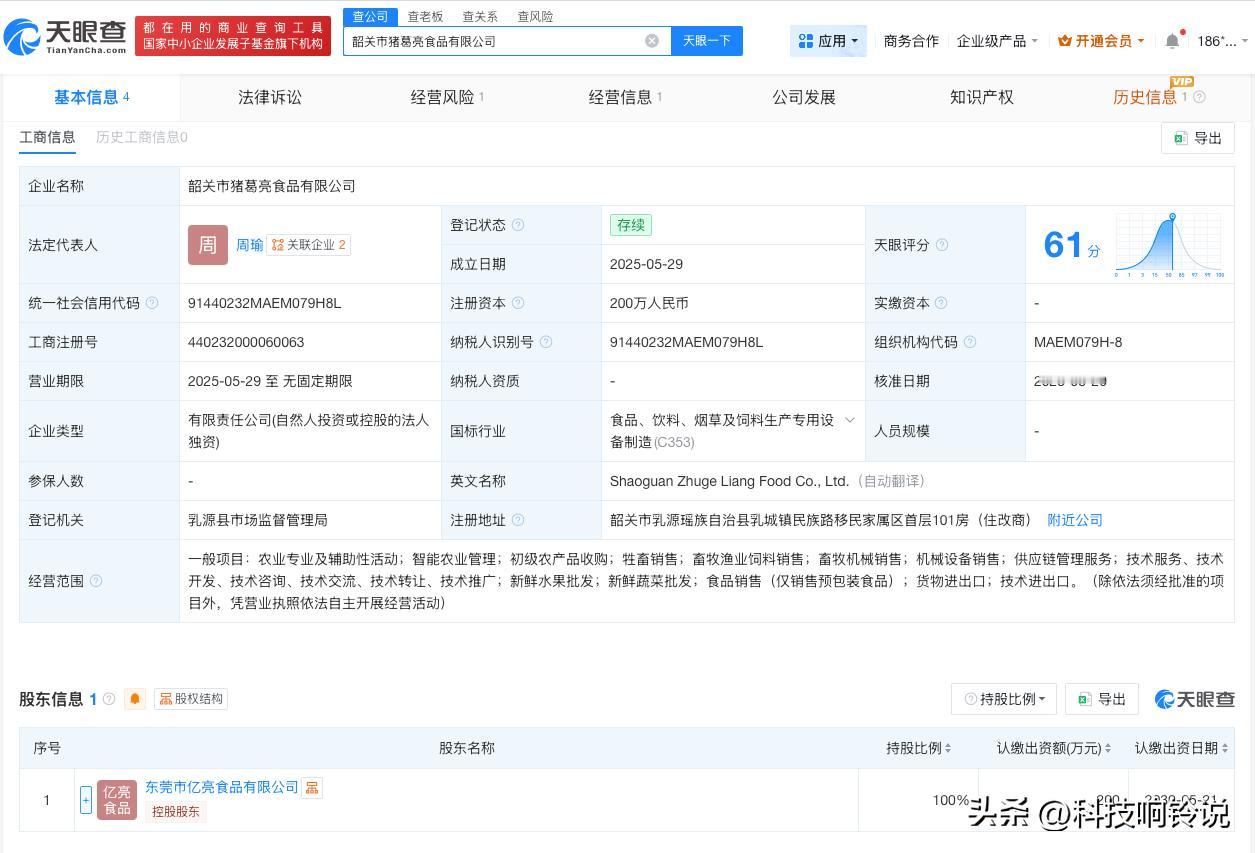The width and height of the screenshot is (1255, 853).
Task: Open the 持股比例 filter dropdown
Action: [1003, 699]
